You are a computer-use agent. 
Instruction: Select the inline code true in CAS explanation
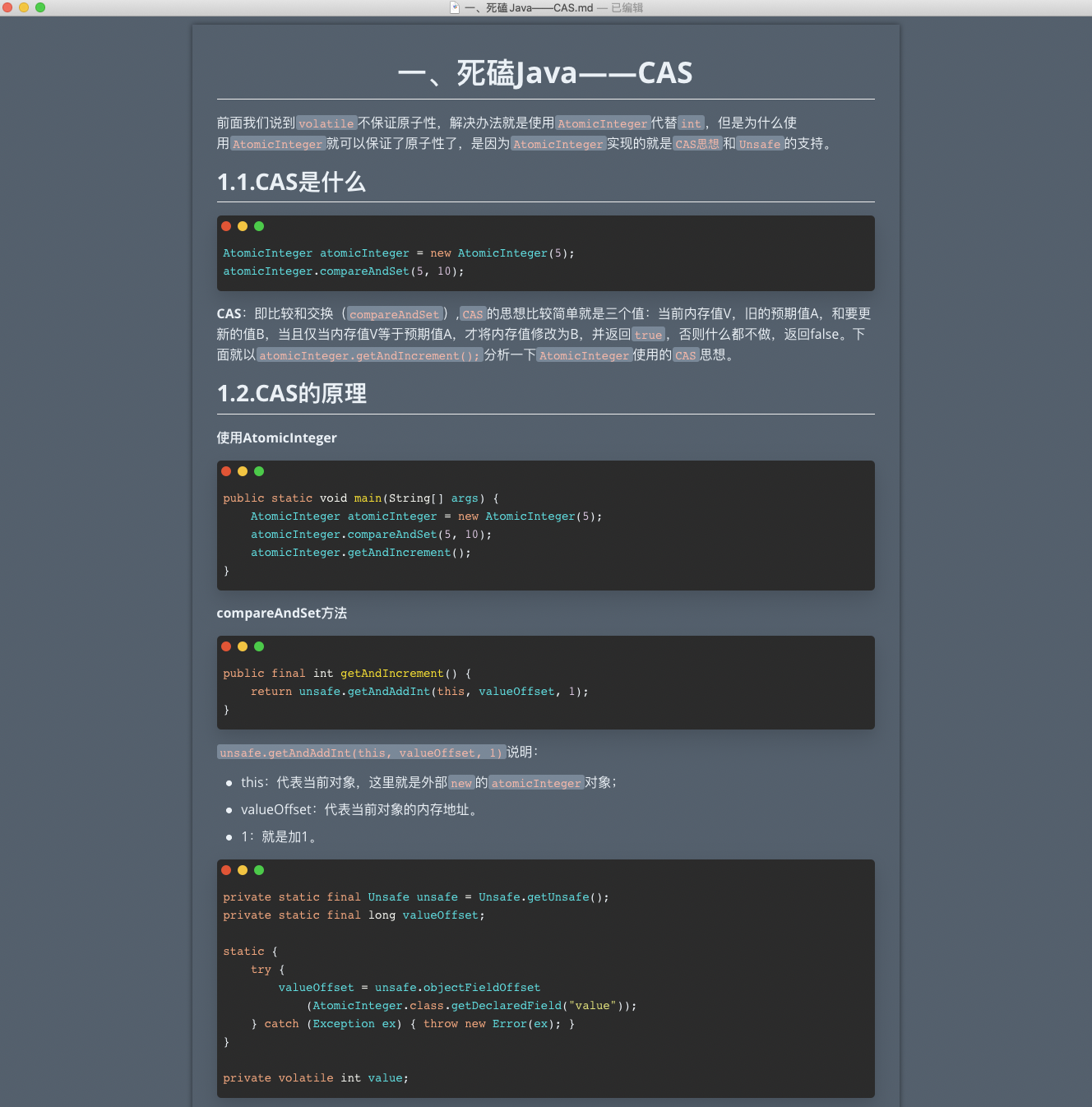[x=648, y=335]
